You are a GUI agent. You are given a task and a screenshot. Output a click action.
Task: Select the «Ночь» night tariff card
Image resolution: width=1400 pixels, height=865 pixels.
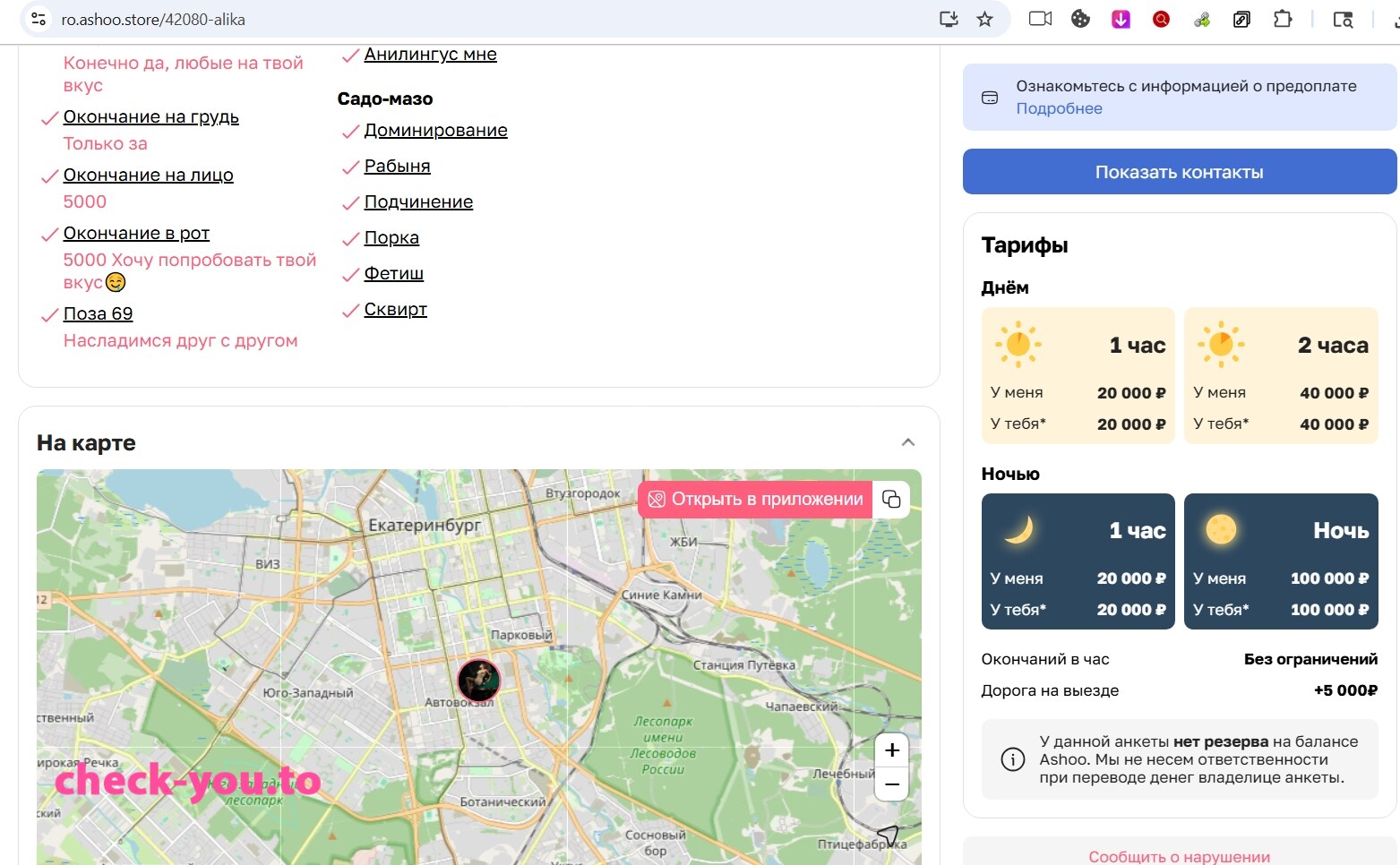1281,561
